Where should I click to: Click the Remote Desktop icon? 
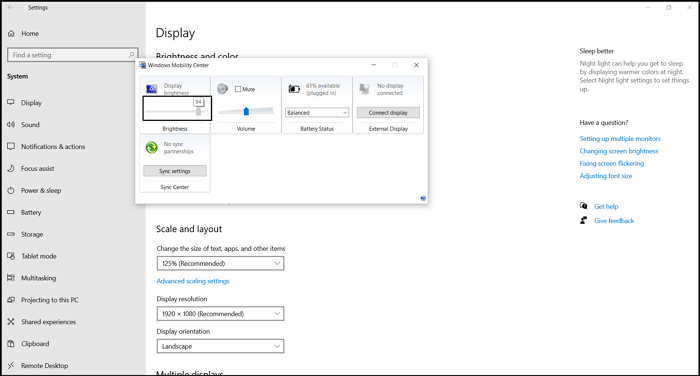click(11, 365)
